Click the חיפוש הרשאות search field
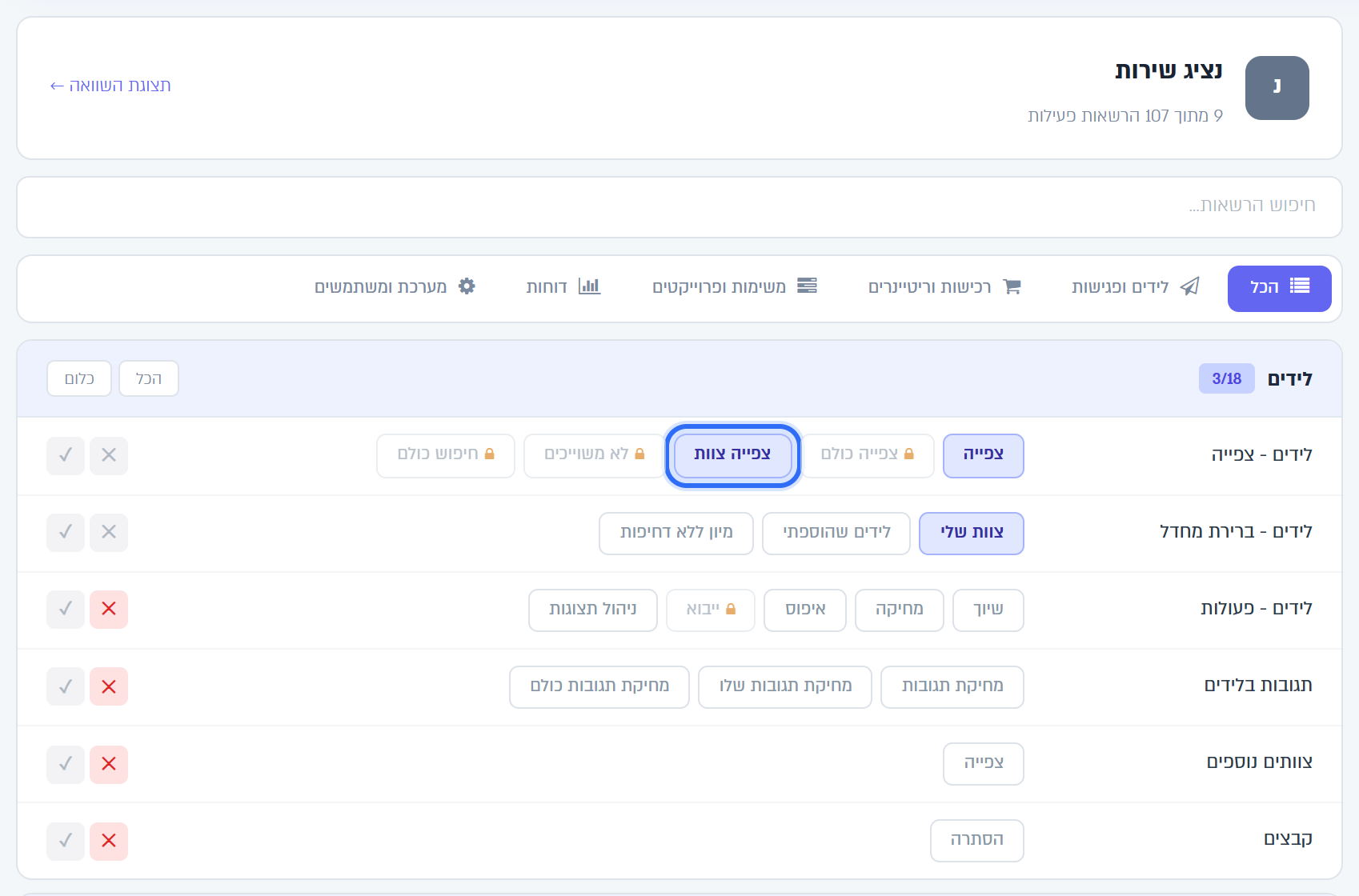This screenshot has width=1359, height=896. pos(679,206)
